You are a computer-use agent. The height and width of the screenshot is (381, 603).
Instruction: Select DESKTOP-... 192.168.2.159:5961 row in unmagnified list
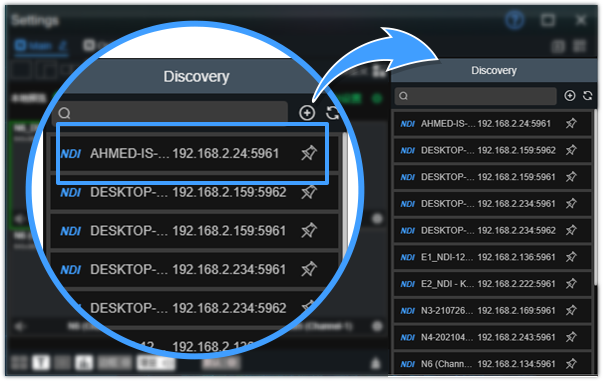tap(492, 177)
